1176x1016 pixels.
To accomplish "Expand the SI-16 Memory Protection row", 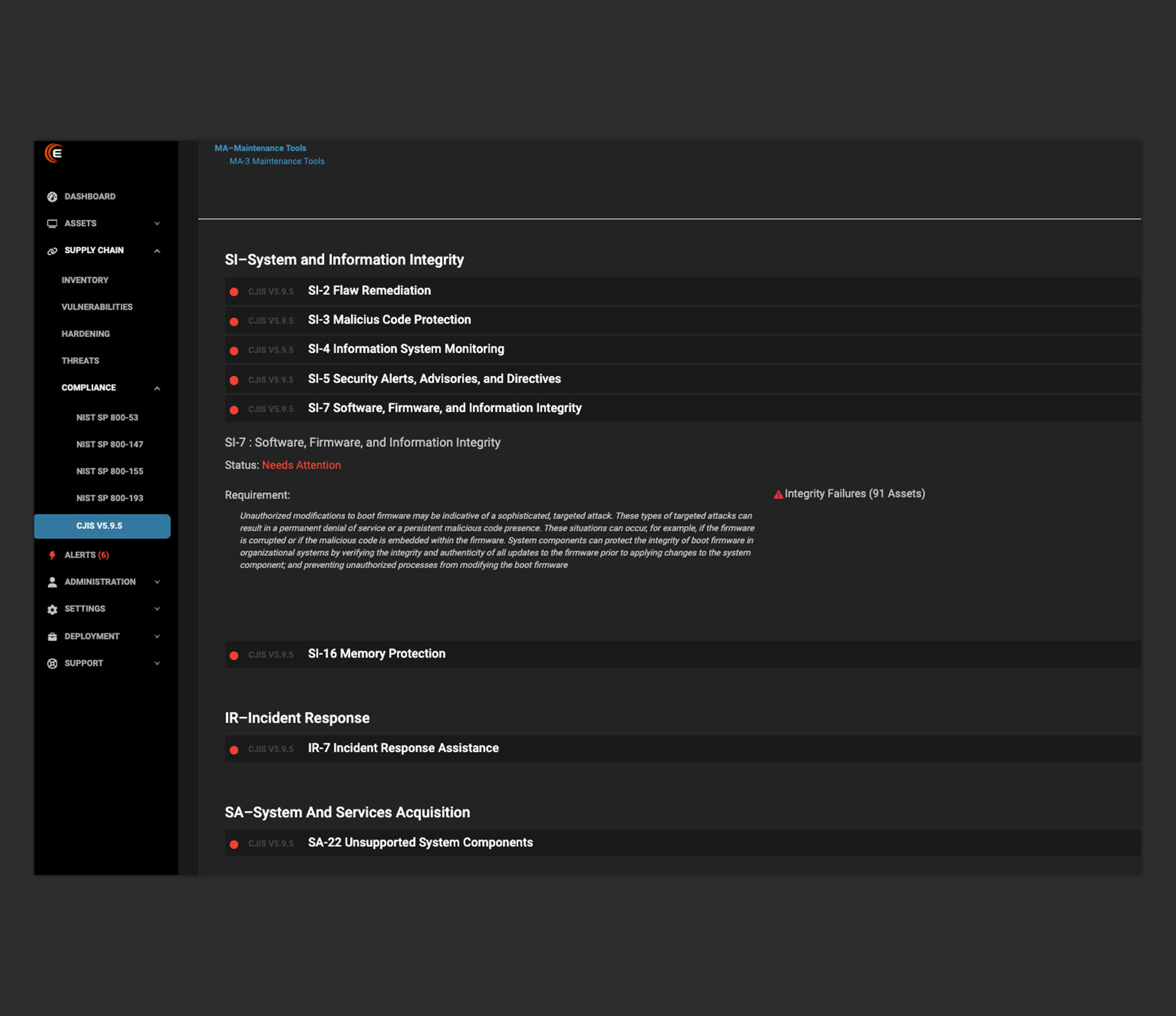I will click(x=376, y=654).
